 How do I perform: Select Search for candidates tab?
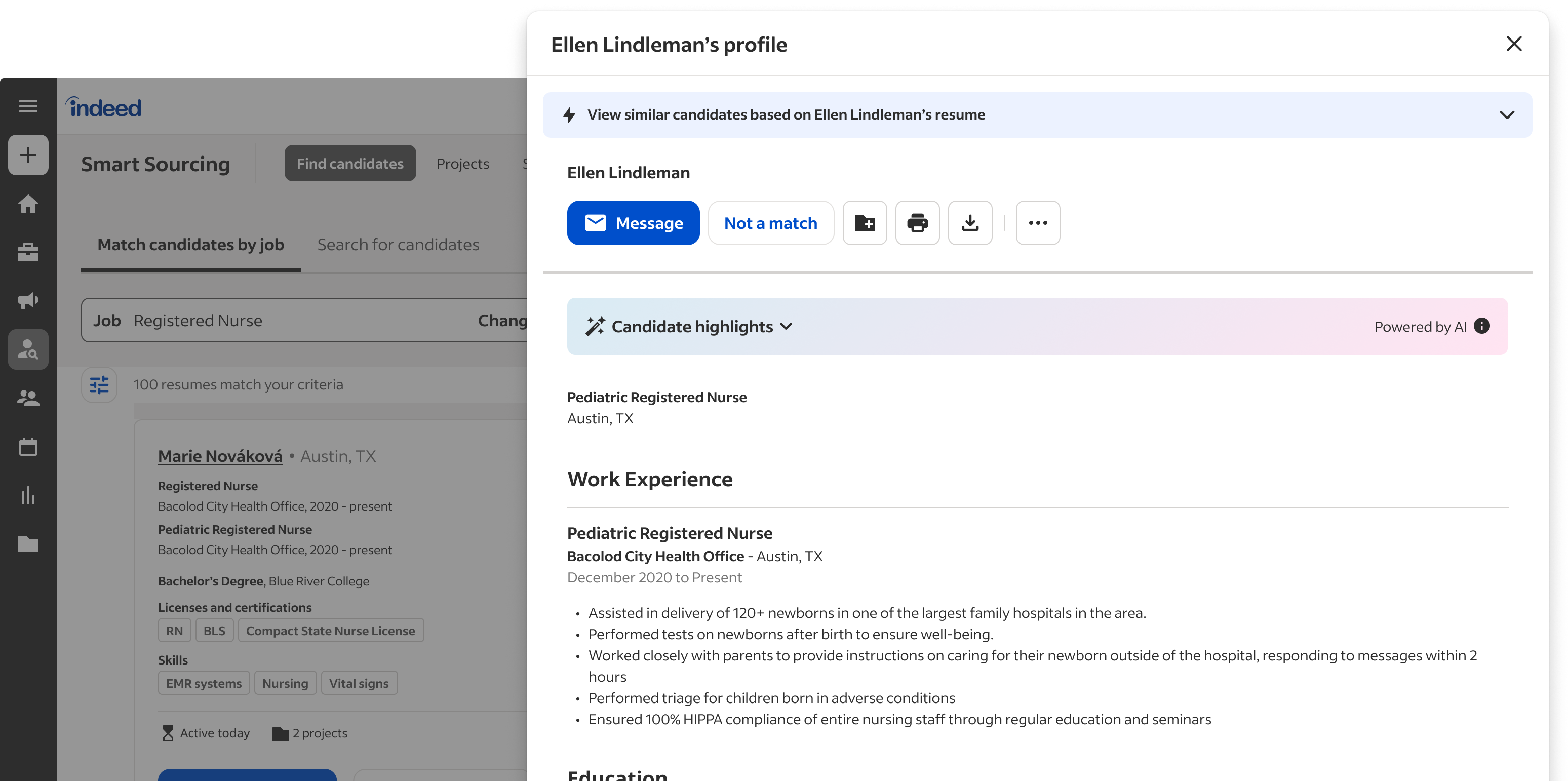(x=398, y=245)
